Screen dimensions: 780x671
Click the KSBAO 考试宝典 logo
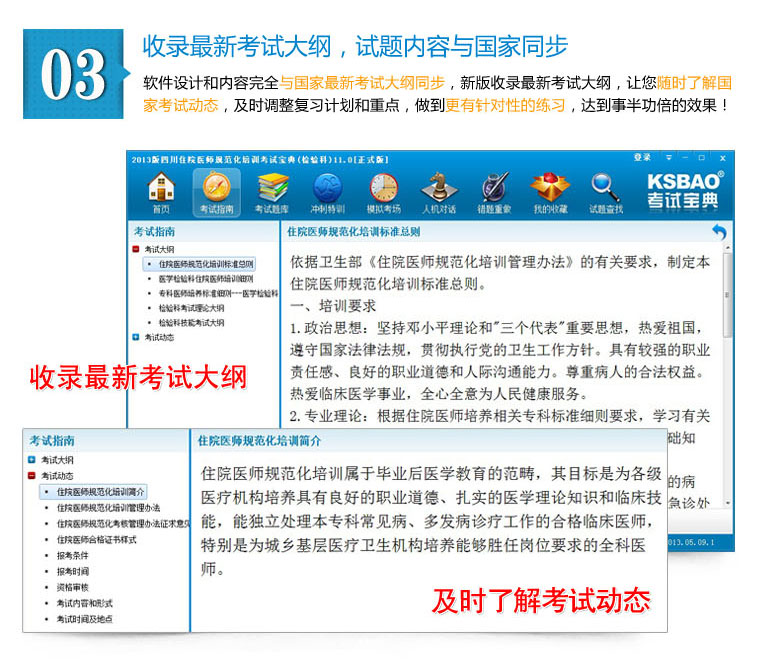pos(684,191)
